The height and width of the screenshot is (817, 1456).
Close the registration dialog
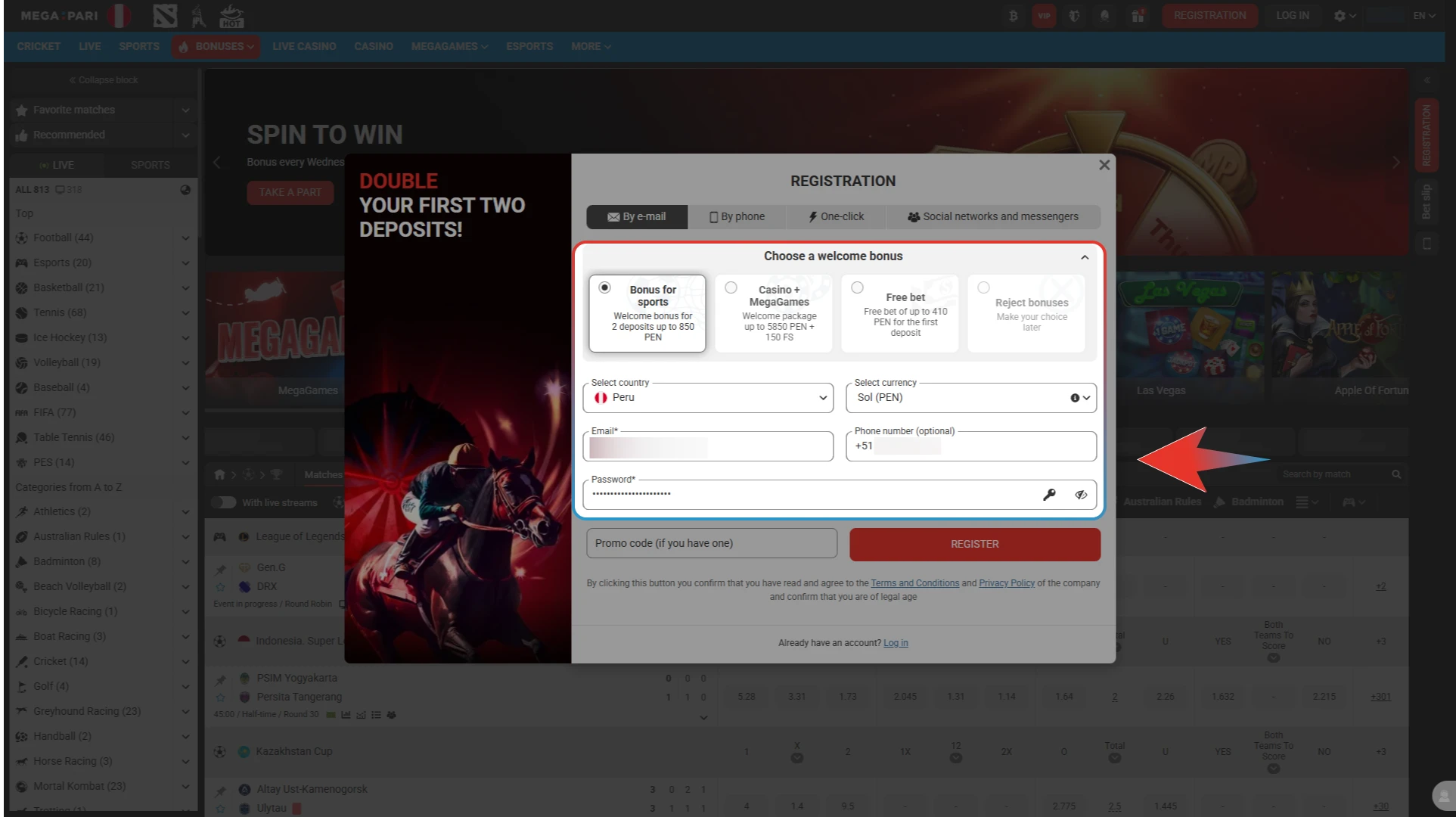pyautogui.click(x=1104, y=165)
